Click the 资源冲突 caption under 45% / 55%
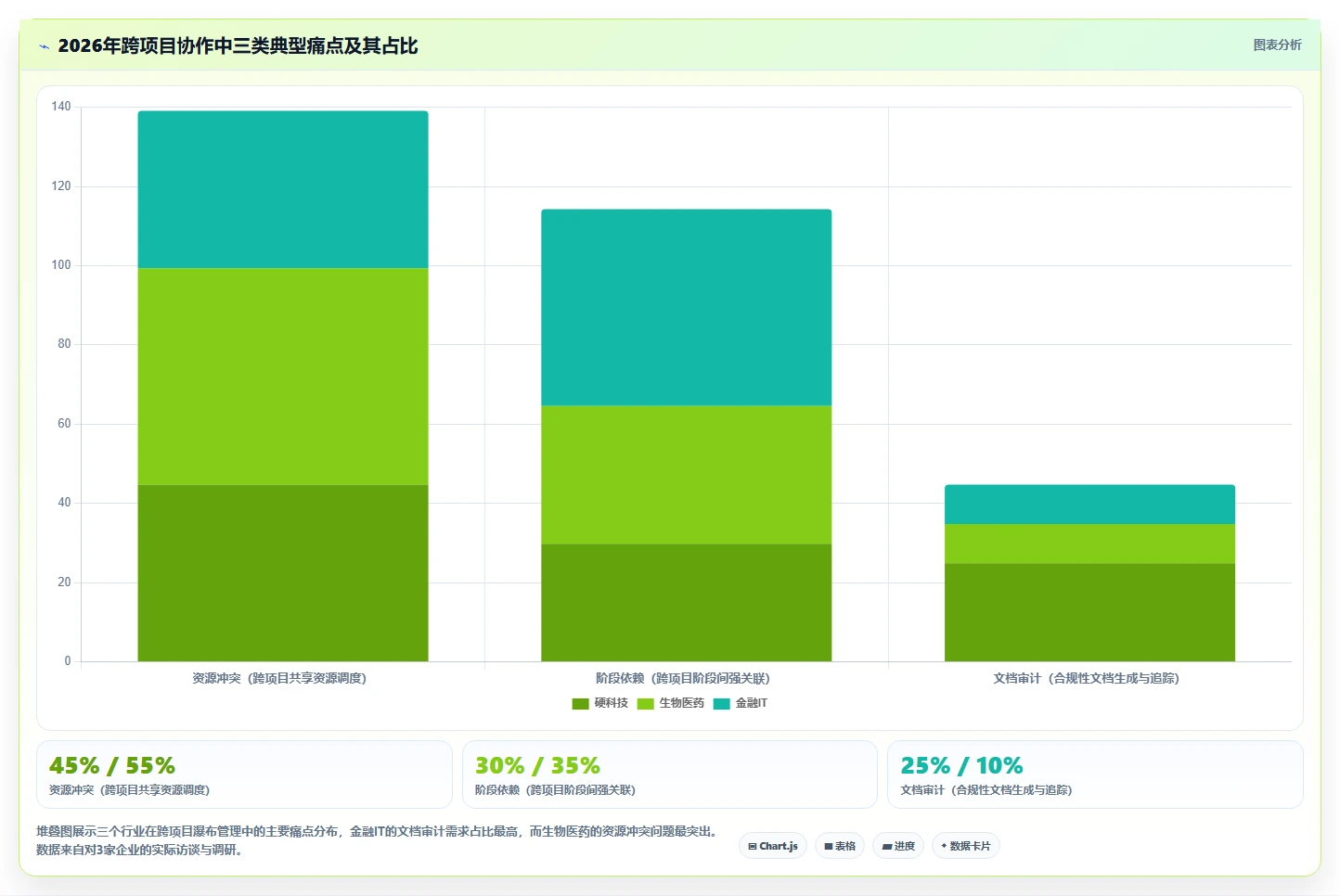Screen dimensions: 1340x896 pos(129,790)
